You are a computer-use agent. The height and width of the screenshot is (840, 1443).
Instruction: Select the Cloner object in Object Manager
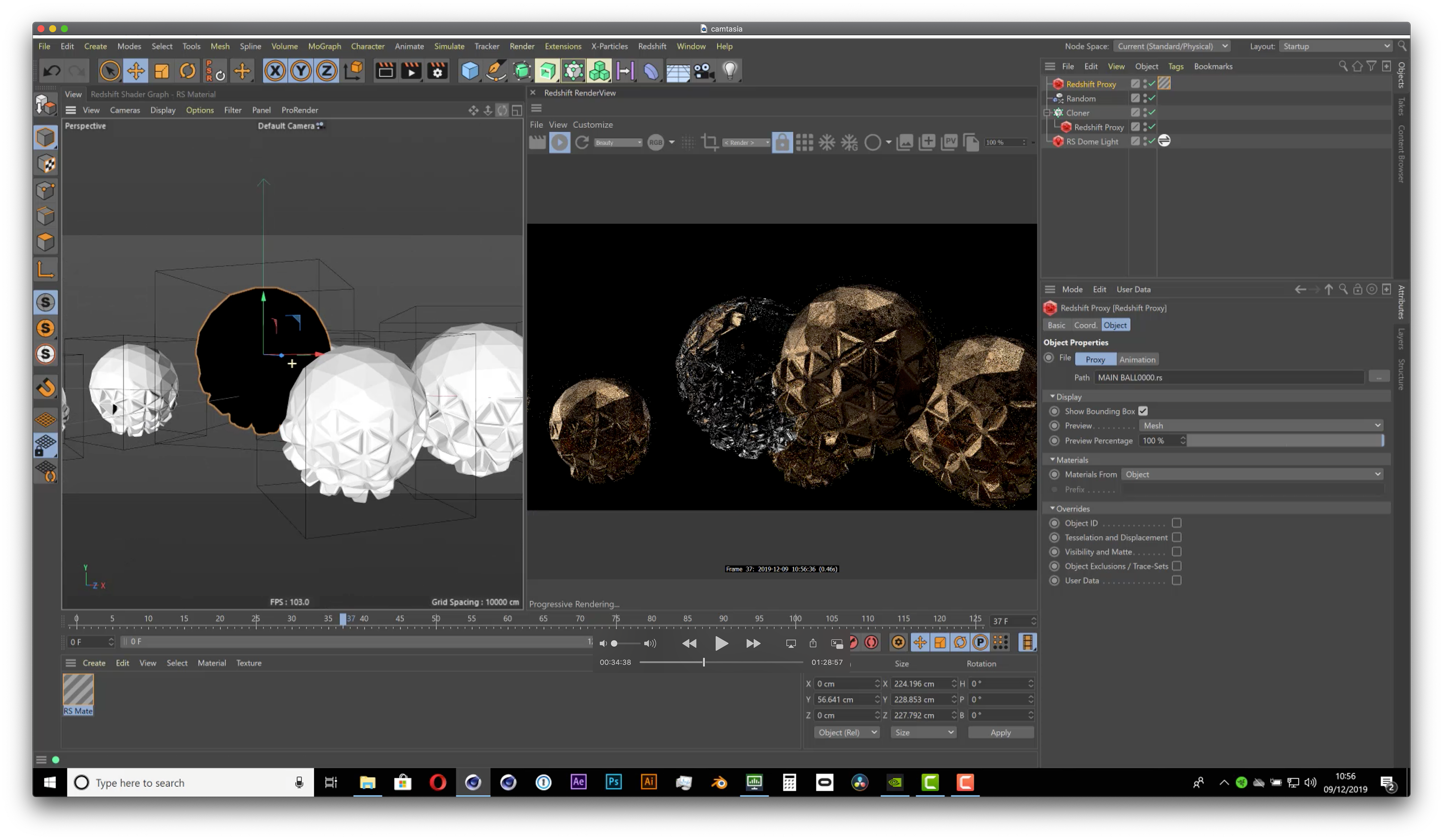tap(1077, 113)
